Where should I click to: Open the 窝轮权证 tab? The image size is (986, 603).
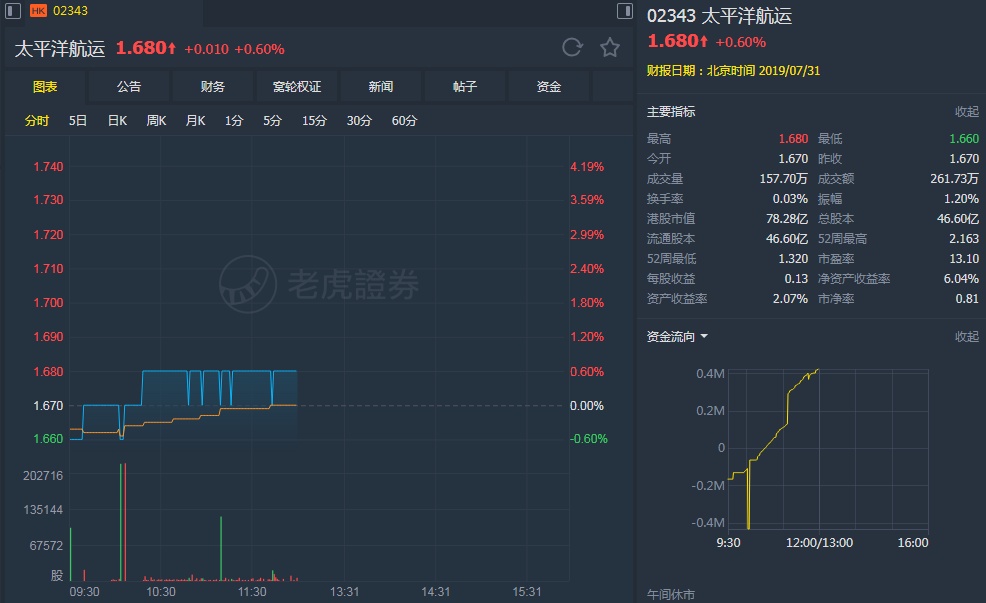(x=297, y=87)
